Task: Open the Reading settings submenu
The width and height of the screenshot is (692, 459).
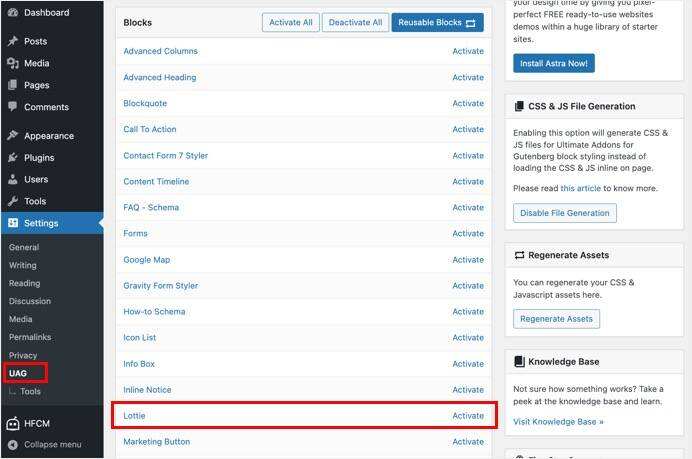Action: pyautogui.click(x=24, y=283)
